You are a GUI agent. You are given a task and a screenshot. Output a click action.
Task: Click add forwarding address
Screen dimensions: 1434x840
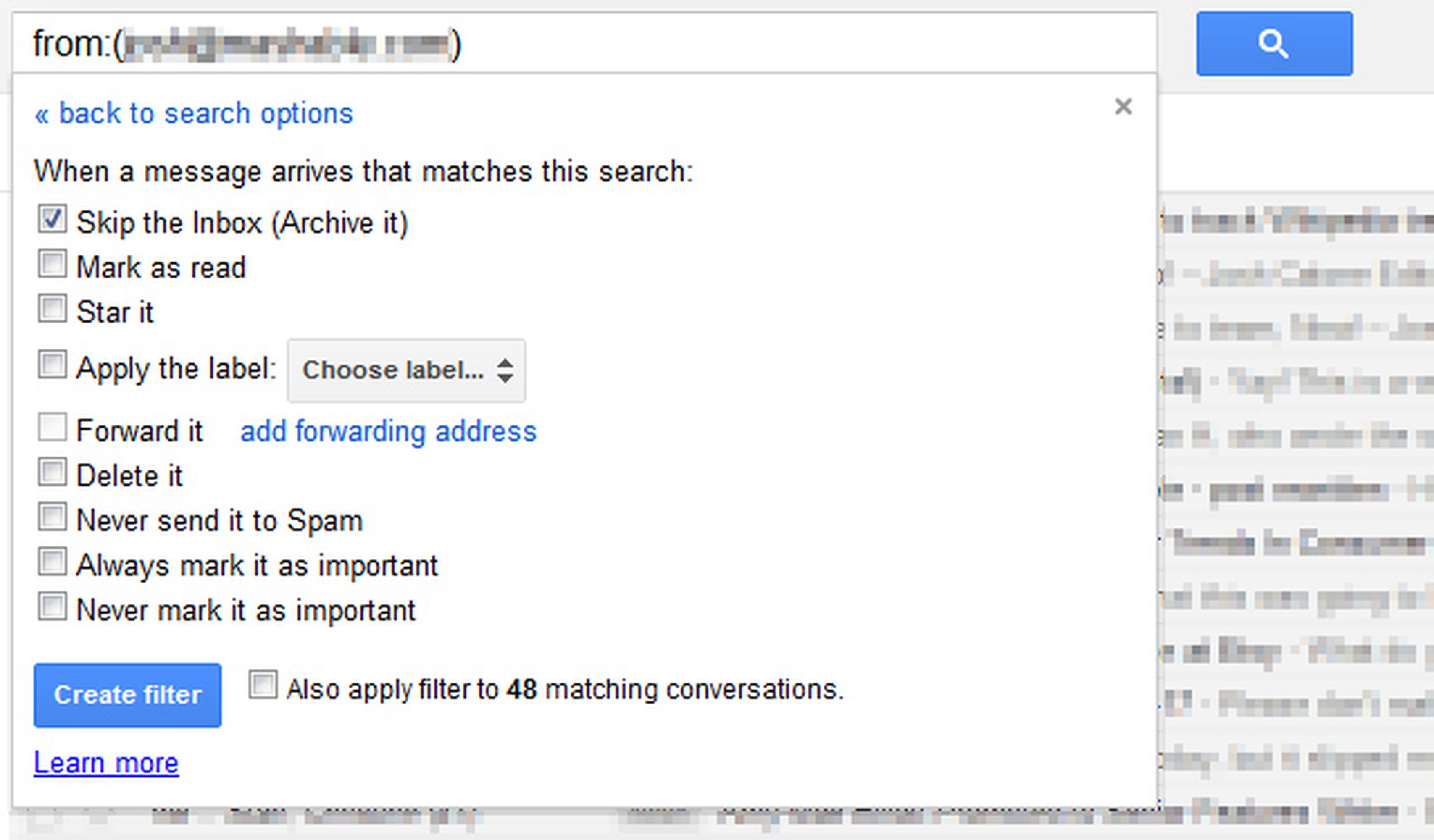click(389, 430)
